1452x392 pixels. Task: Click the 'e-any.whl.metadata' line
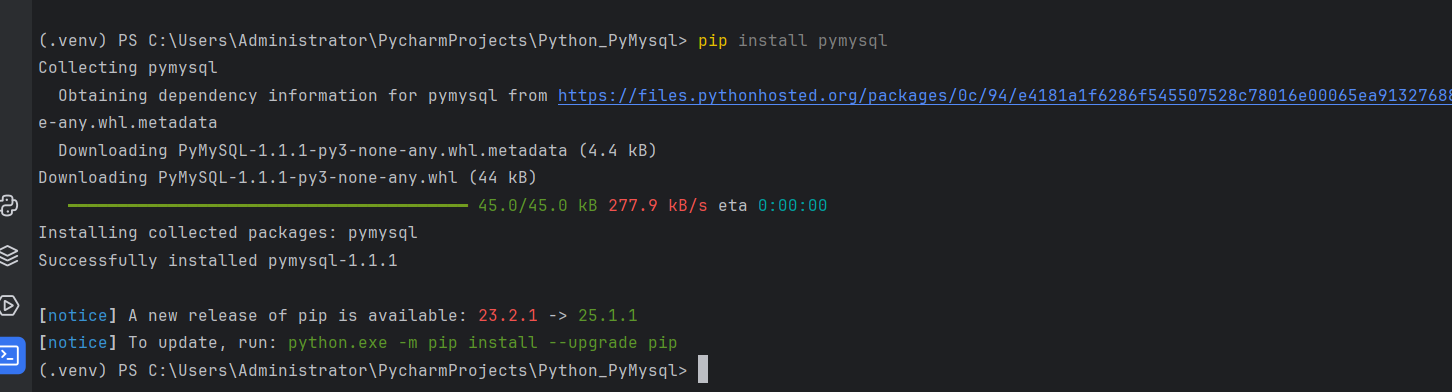pyautogui.click(x=128, y=123)
